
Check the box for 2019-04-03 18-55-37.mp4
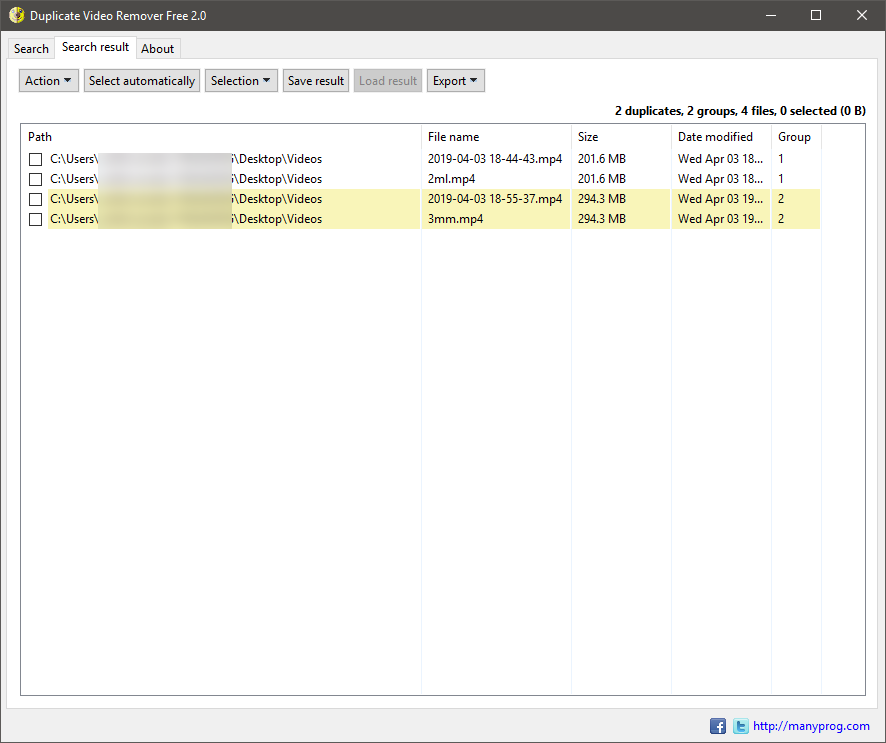tap(36, 199)
